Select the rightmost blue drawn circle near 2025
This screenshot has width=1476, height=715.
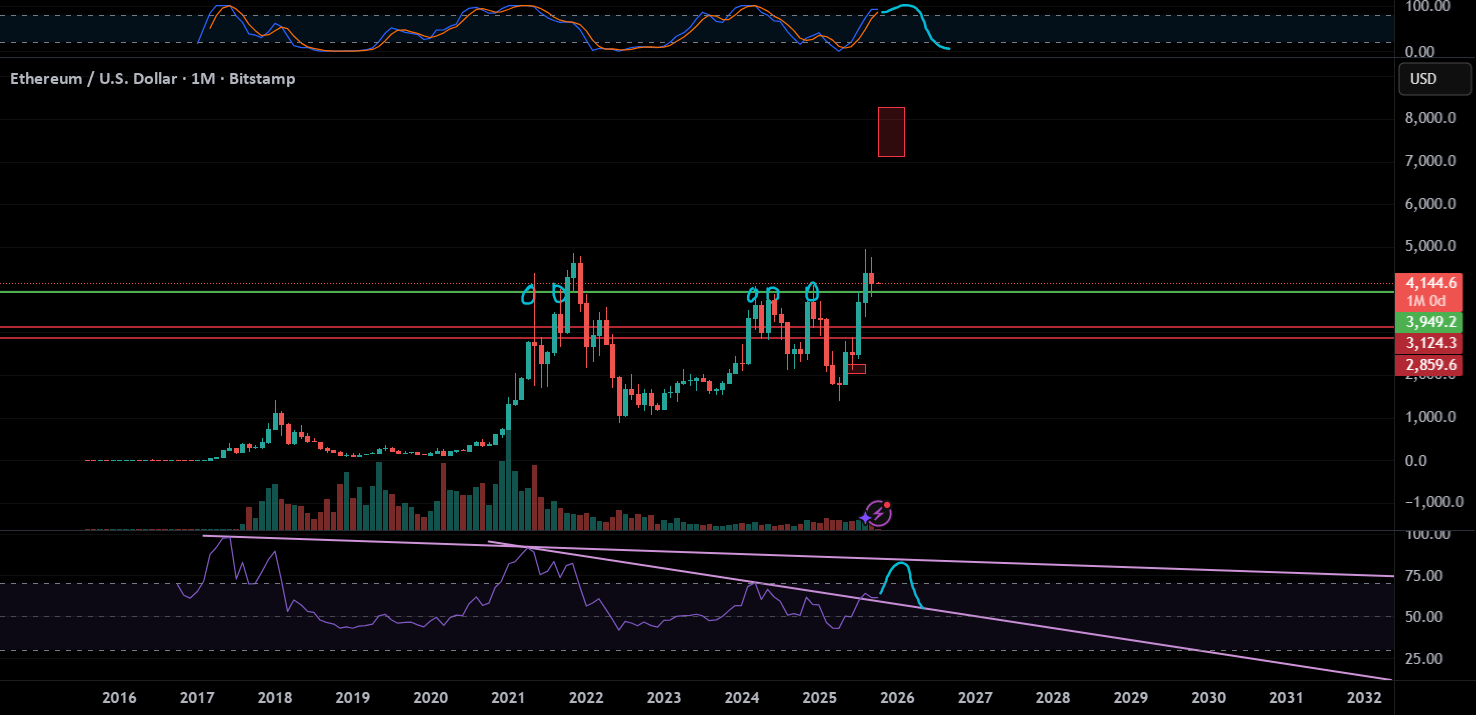click(812, 291)
